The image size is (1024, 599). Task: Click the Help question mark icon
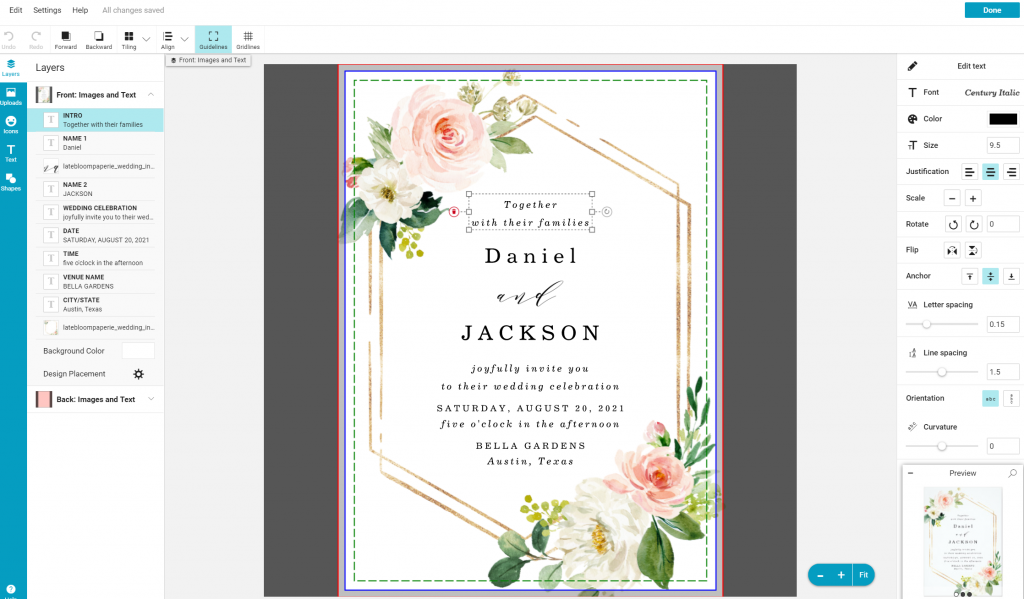coord(10,589)
